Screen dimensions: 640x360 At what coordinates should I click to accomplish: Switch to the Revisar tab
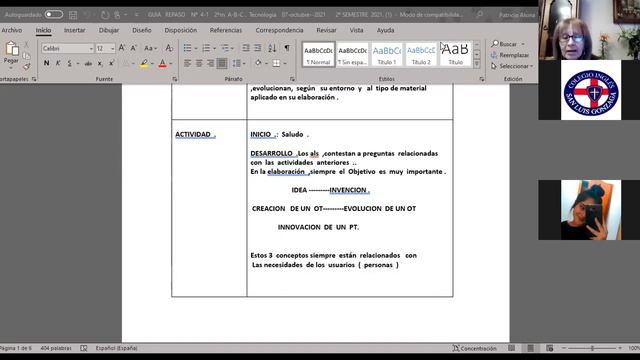click(327, 30)
